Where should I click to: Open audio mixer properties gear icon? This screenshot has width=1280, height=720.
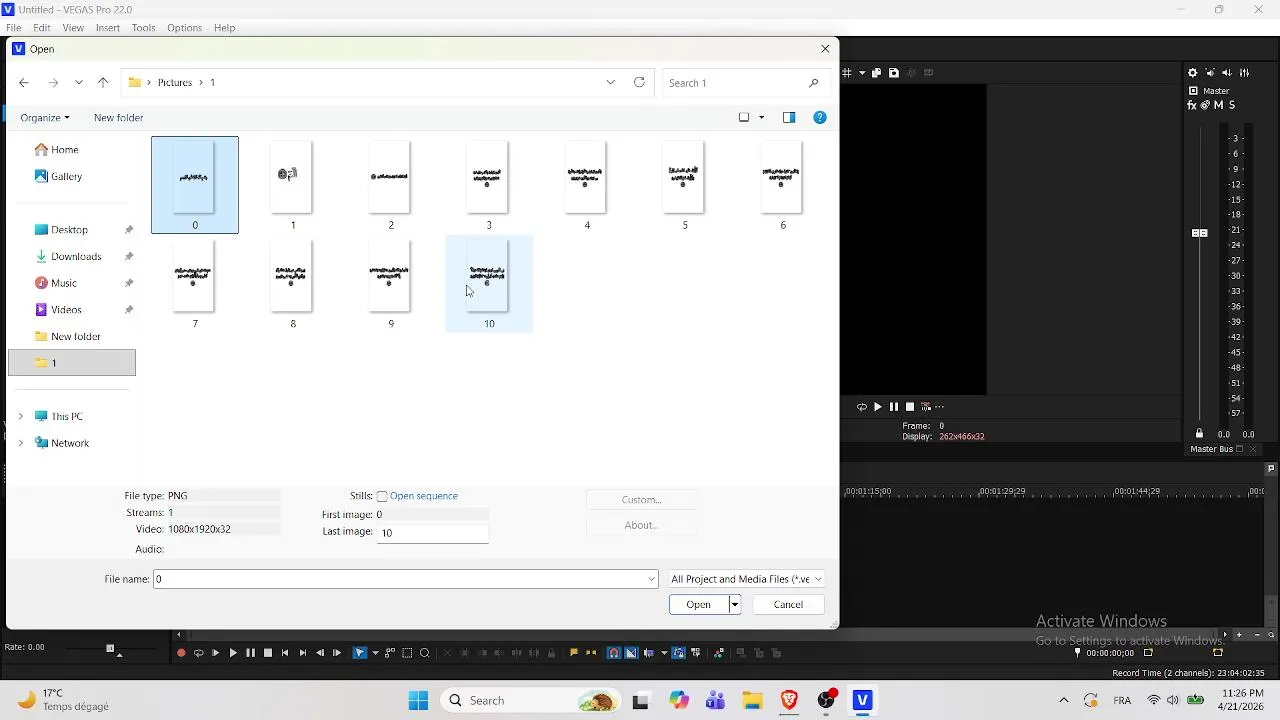click(x=1192, y=73)
